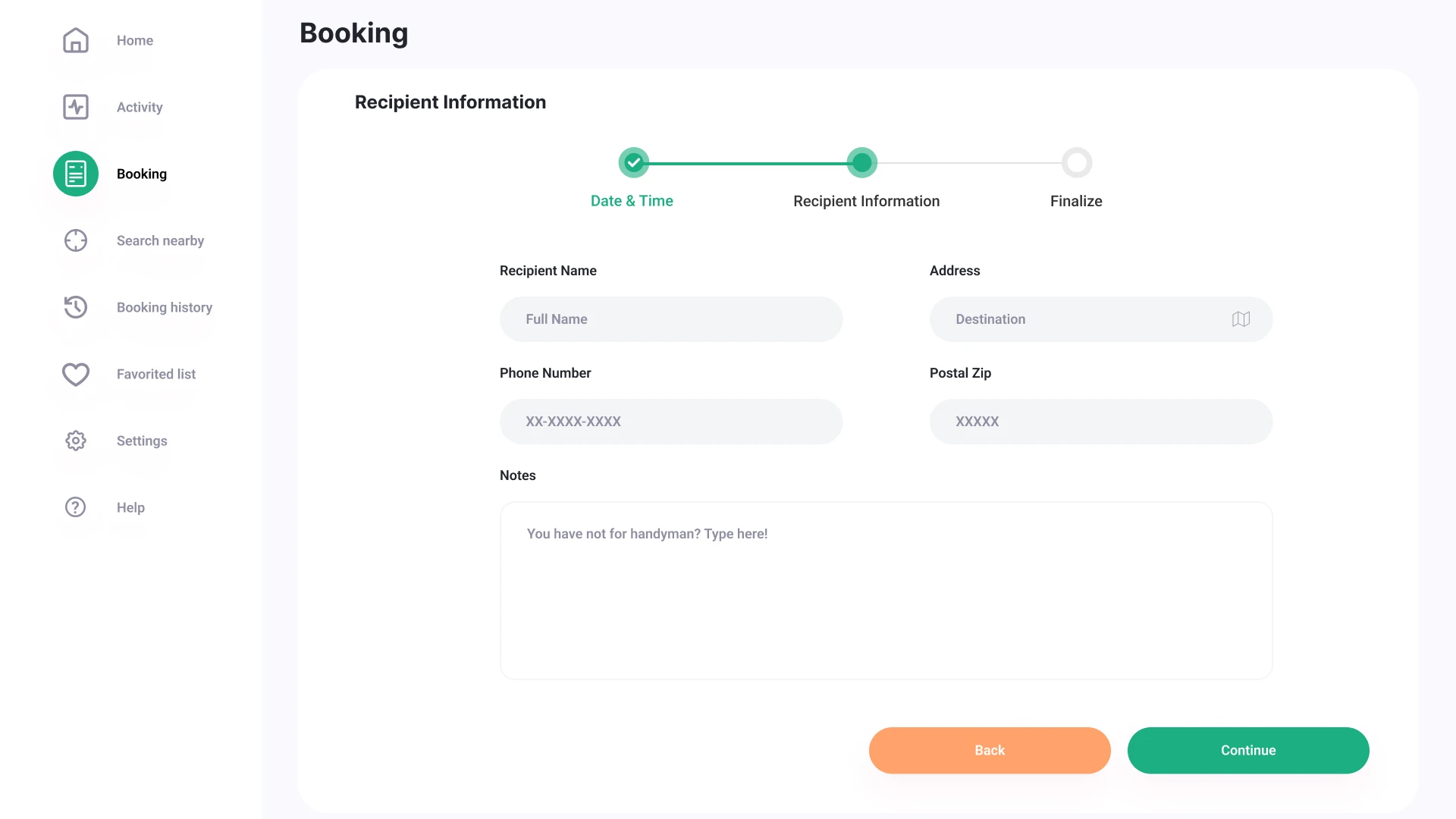Click the Search nearby crosshair icon
The image size is (1456, 819).
coord(76,240)
